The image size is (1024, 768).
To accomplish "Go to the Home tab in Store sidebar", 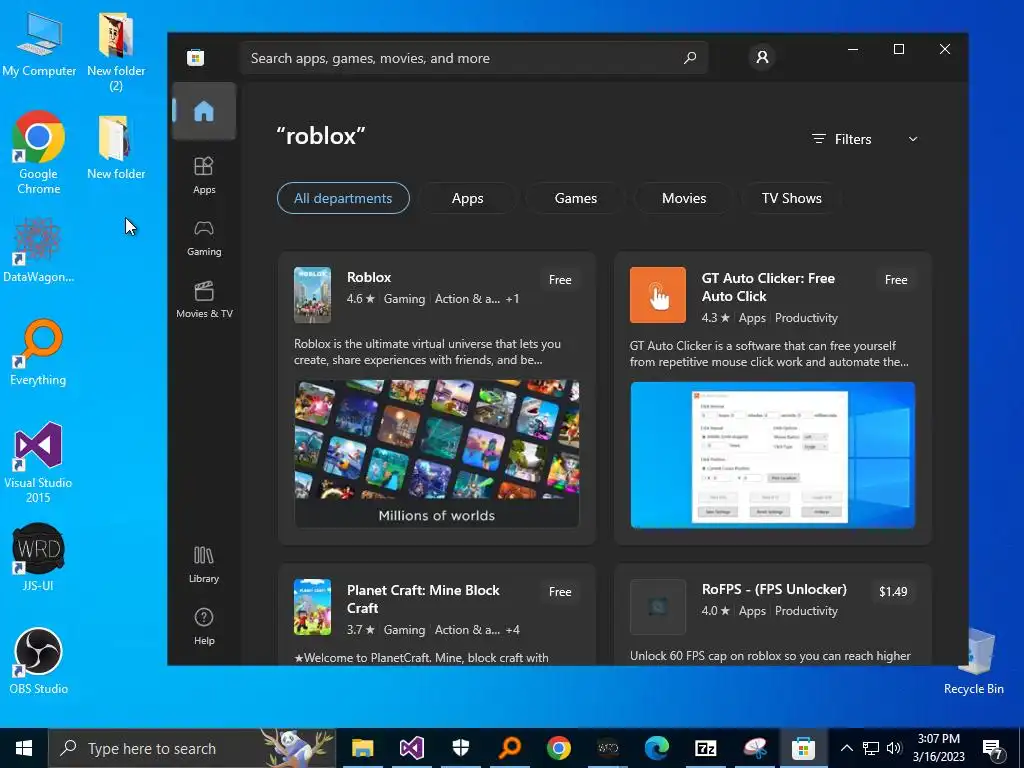I will pos(204,111).
